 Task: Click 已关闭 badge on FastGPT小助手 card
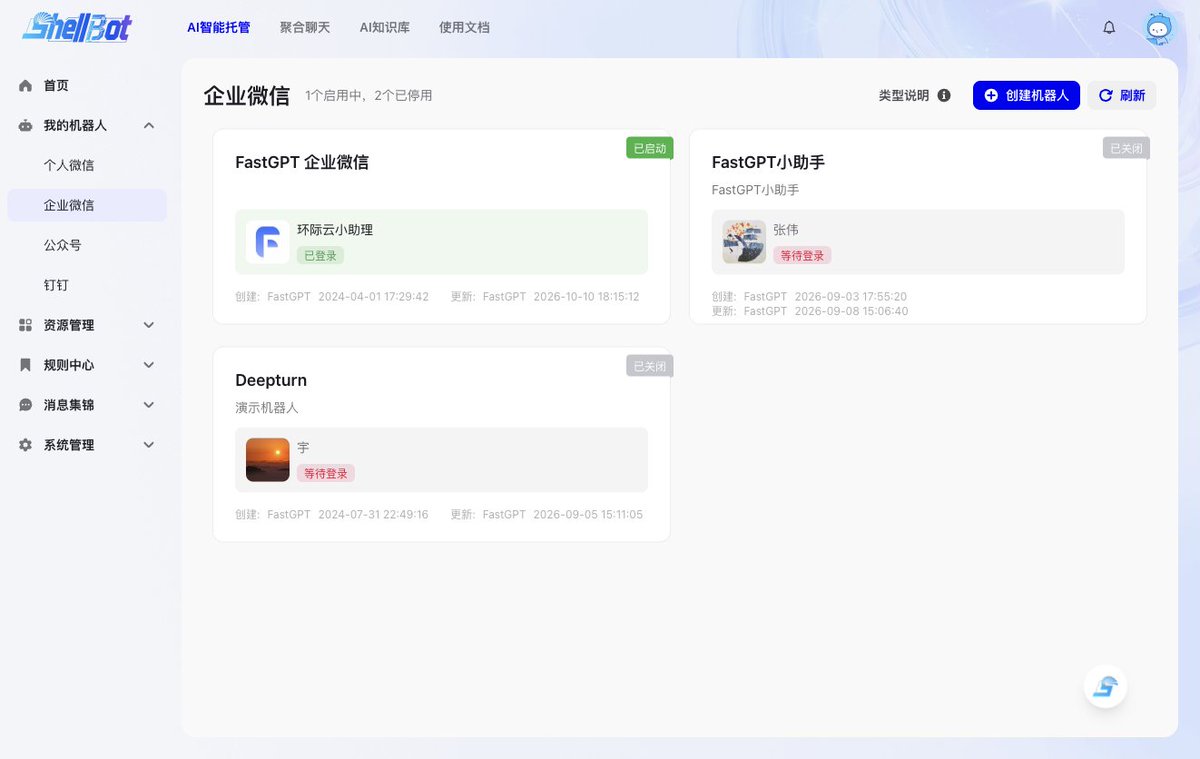pyautogui.click(x=1127, y=148)
